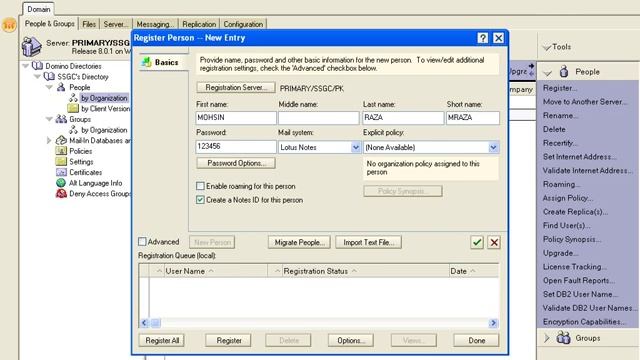The height and width of the screenshot is (360, 640).
Task: Click the by Client Version folder icon
Action: [x=73, y=108]
